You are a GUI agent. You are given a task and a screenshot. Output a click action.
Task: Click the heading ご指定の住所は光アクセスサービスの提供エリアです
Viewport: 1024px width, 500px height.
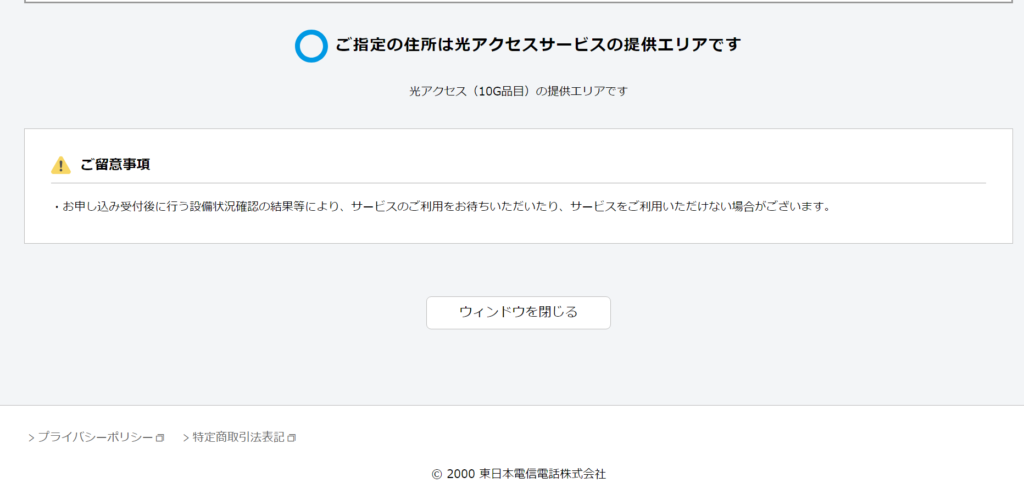[x=538, y=45]
